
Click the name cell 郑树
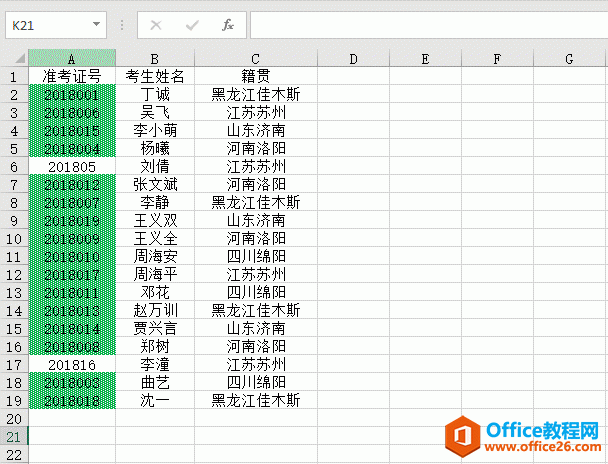click(x=155, y=347)
